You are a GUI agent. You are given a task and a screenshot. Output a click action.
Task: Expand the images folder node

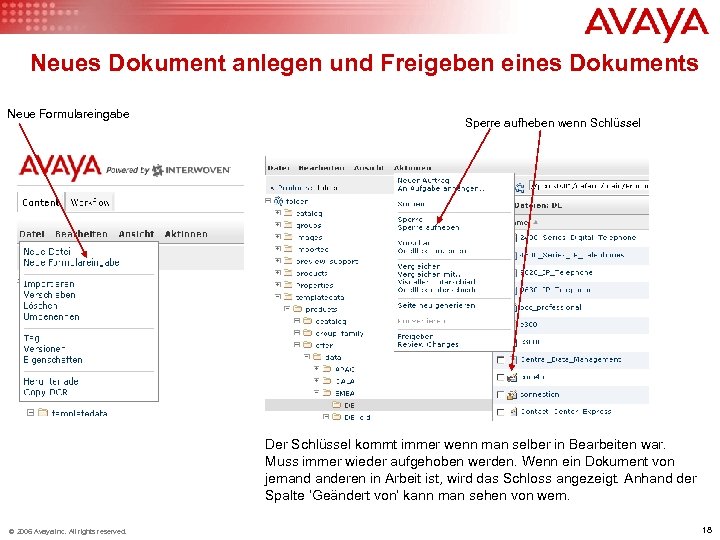(x=278, y=237)
